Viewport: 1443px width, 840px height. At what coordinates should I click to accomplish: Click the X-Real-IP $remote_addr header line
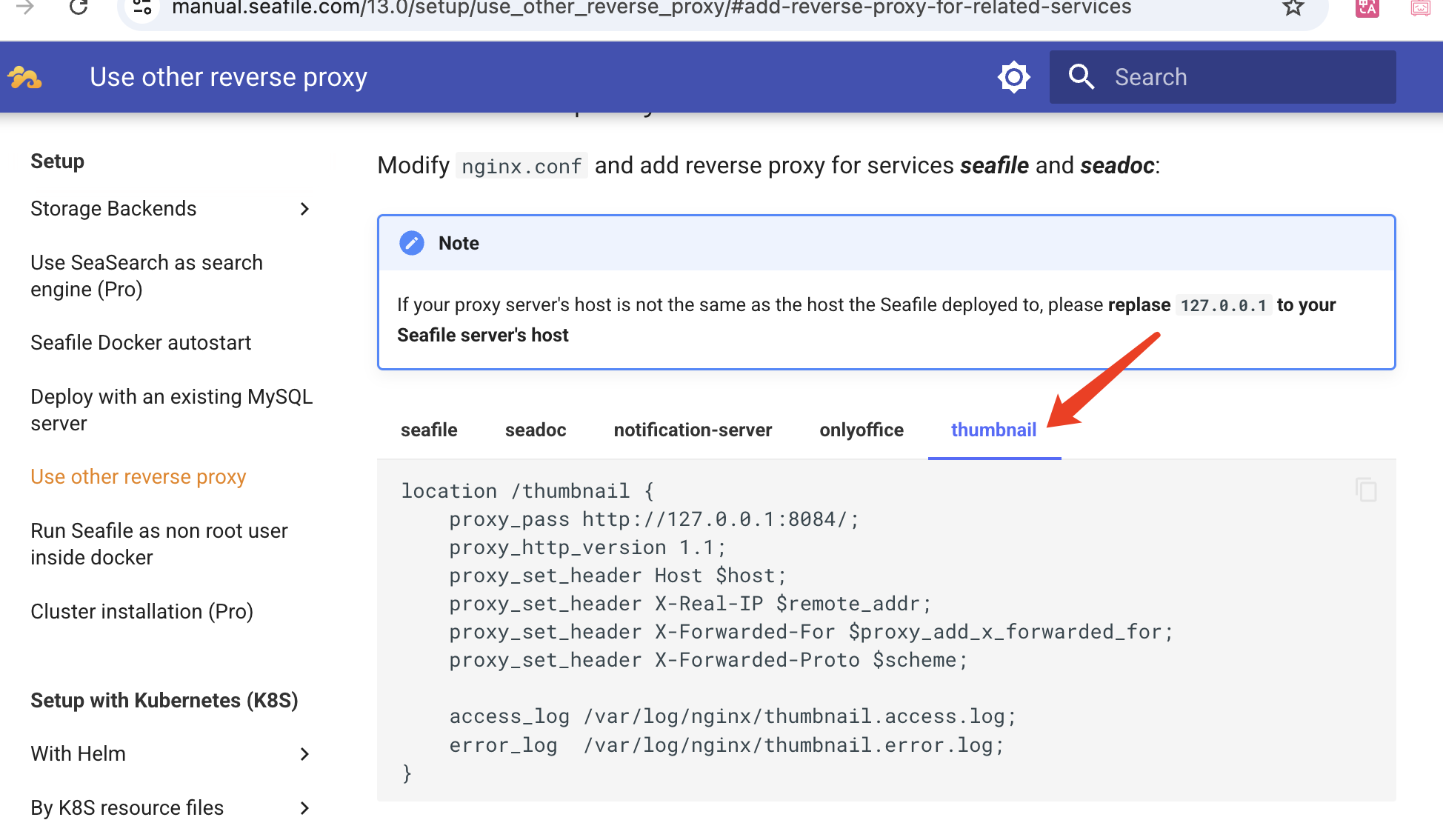coord(690,604)
